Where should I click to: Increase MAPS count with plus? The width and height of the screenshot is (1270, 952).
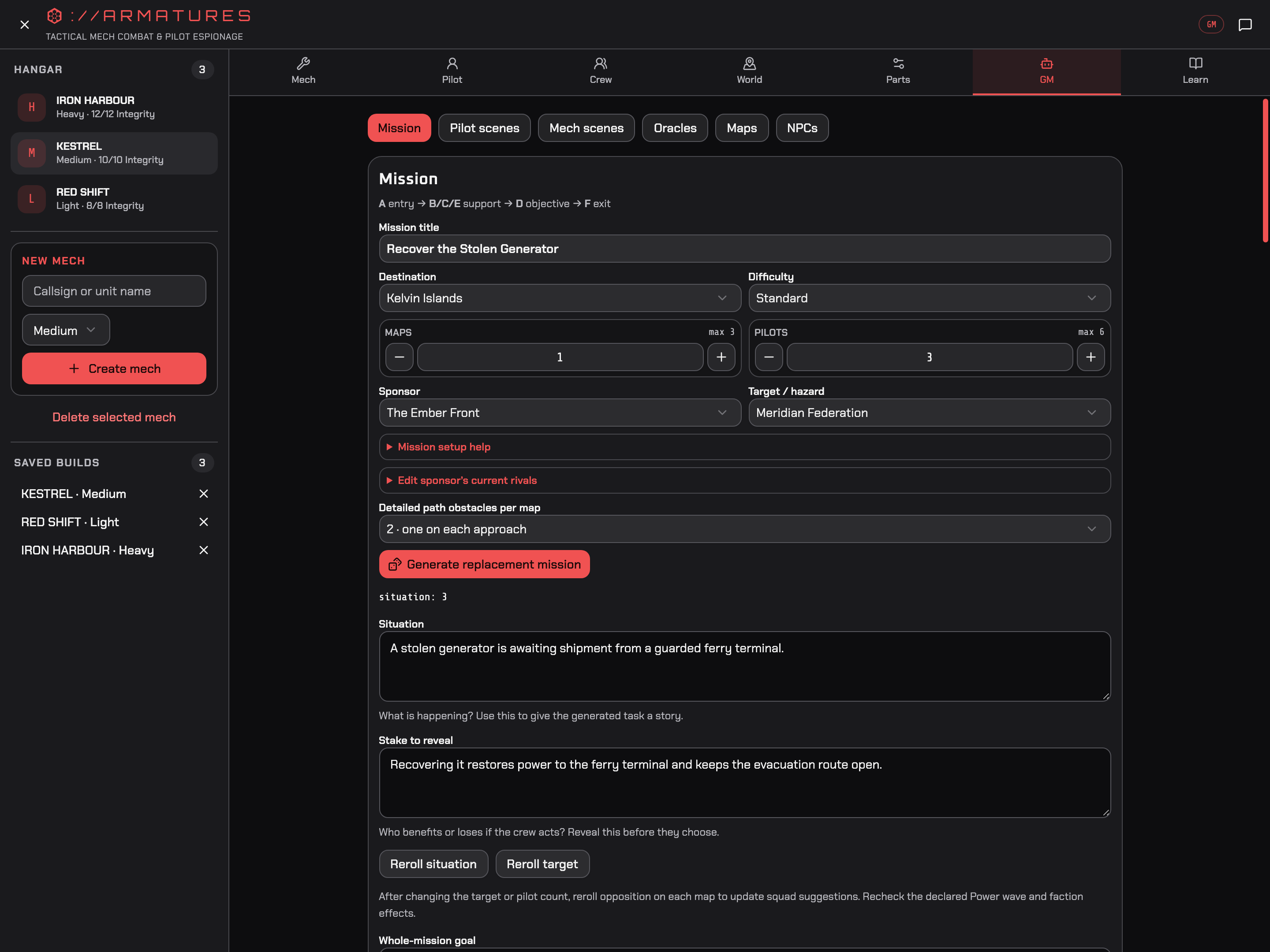(721, 357)
